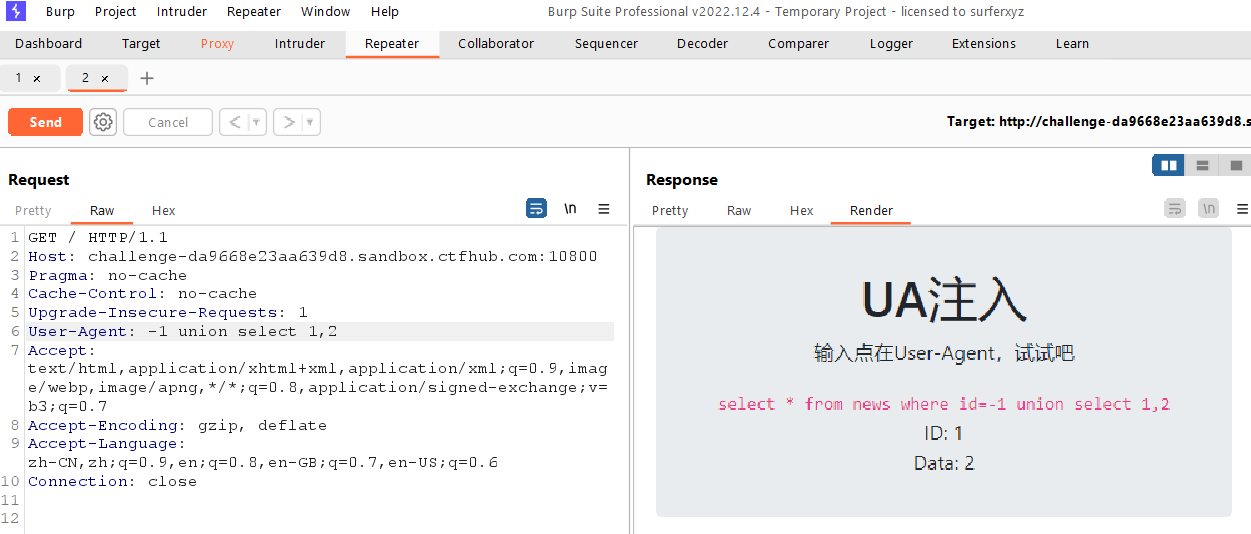1251x534 pixels.
Task: Click the GET / HTTP/1.1 request line
Action: [98, 238]
